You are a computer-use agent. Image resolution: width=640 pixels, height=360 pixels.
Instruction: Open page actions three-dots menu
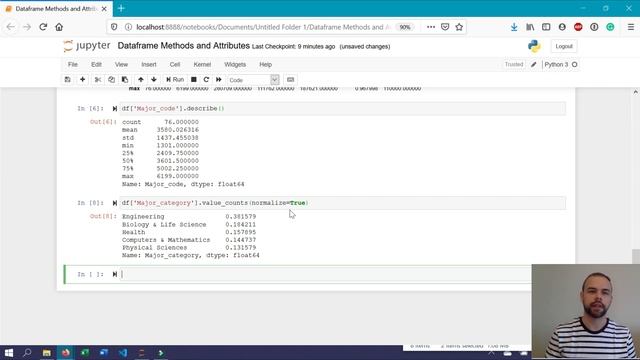[x=431, y=27]
